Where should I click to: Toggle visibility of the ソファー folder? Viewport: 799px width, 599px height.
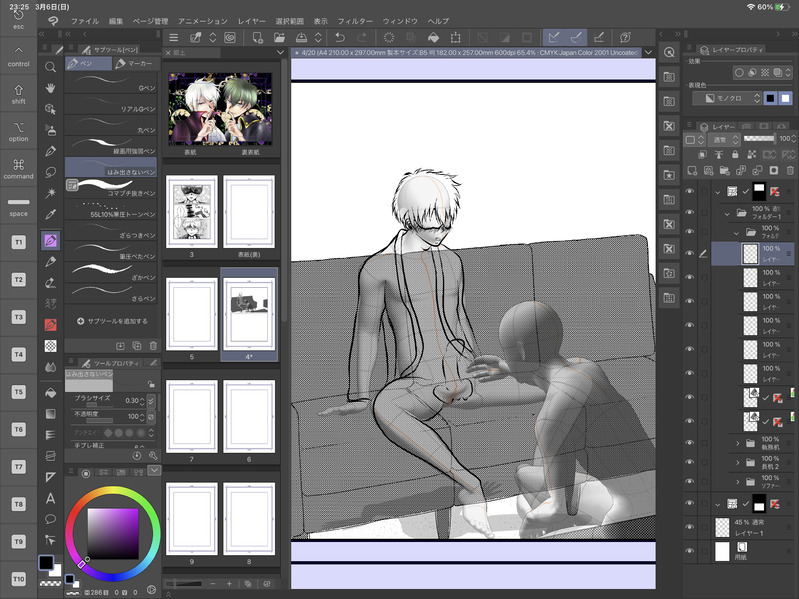point(689,481)
